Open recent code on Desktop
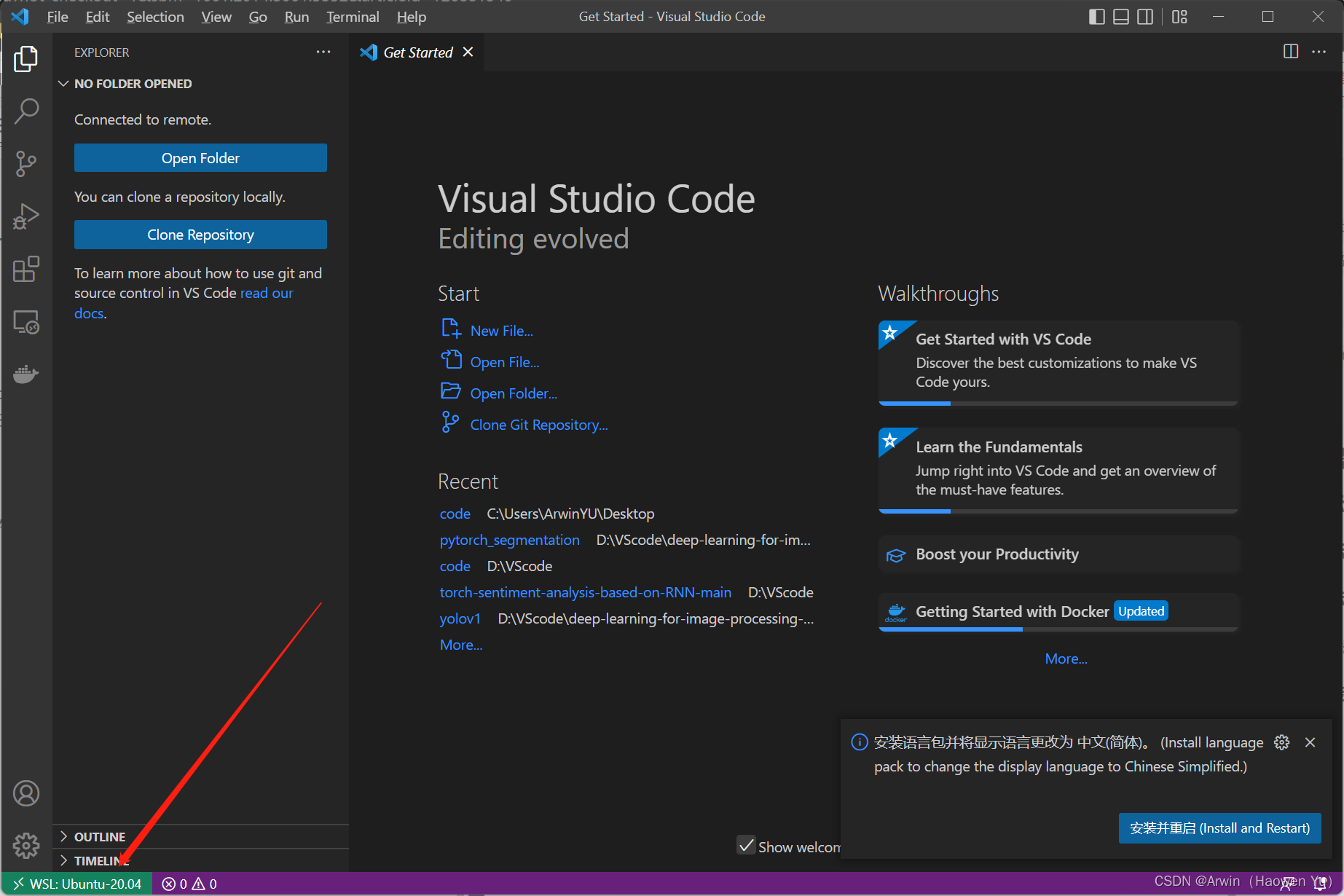The width and height of the screenshot is (1344, 896). (455, 514)
